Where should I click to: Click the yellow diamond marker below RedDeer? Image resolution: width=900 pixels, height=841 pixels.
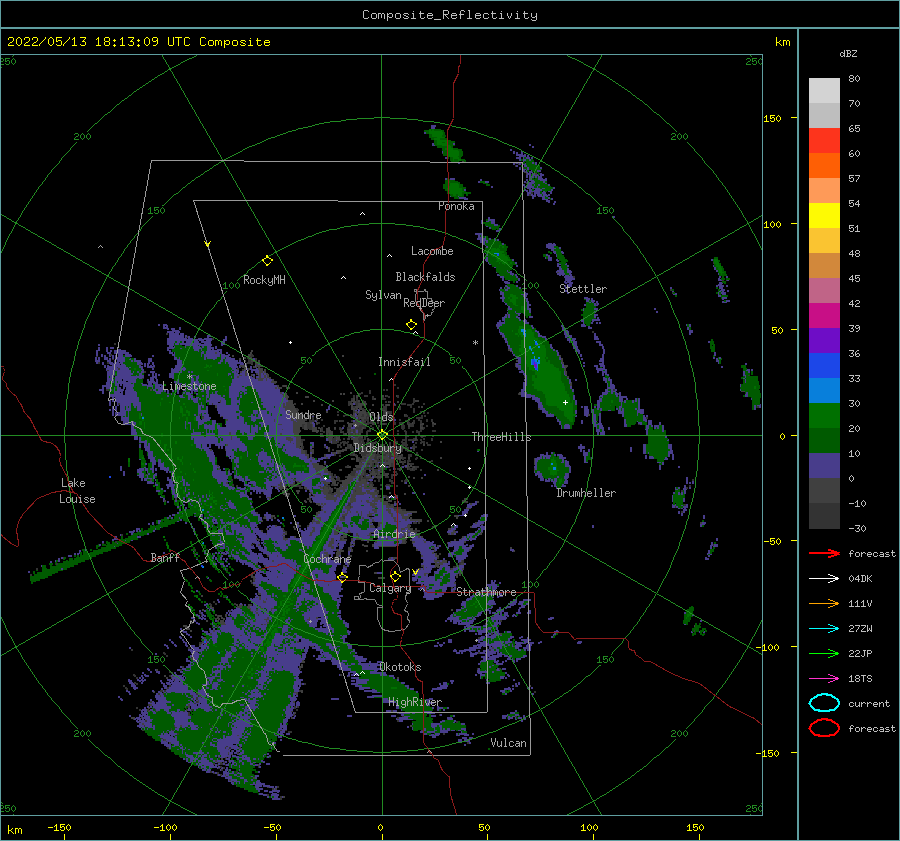tap(412, 325)
